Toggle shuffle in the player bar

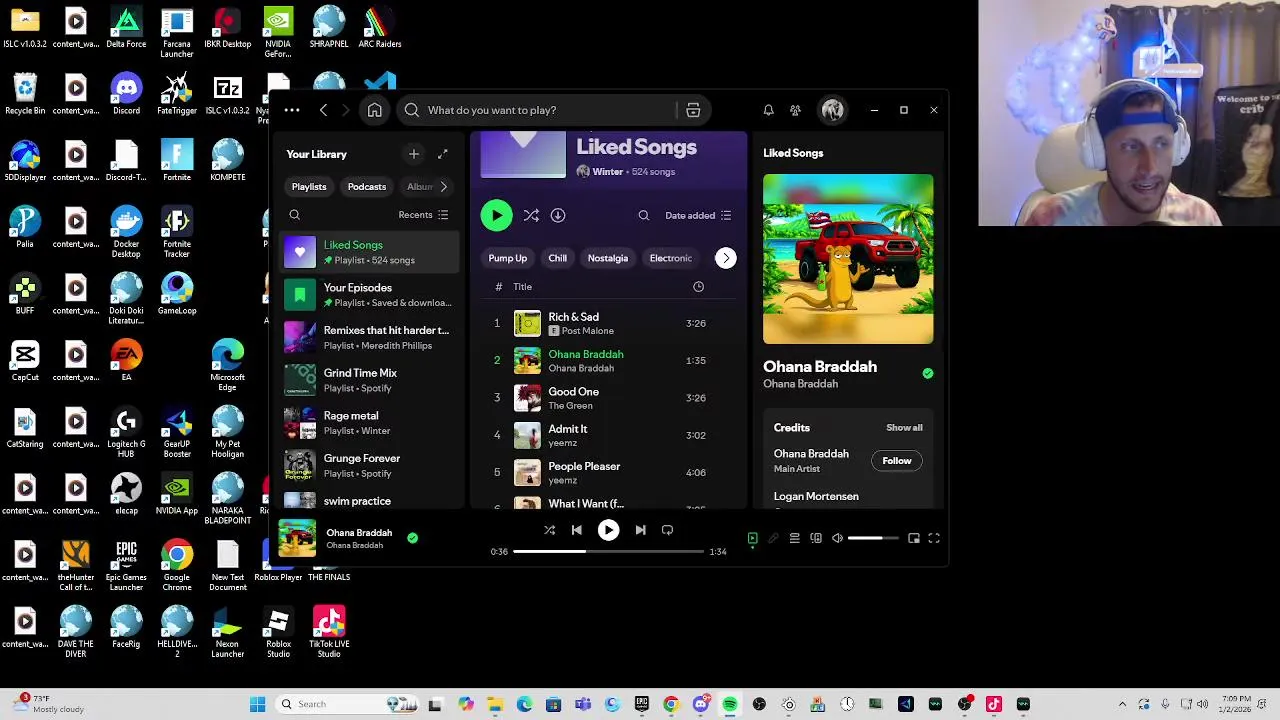pyautogui.click(x=549, y=530)
